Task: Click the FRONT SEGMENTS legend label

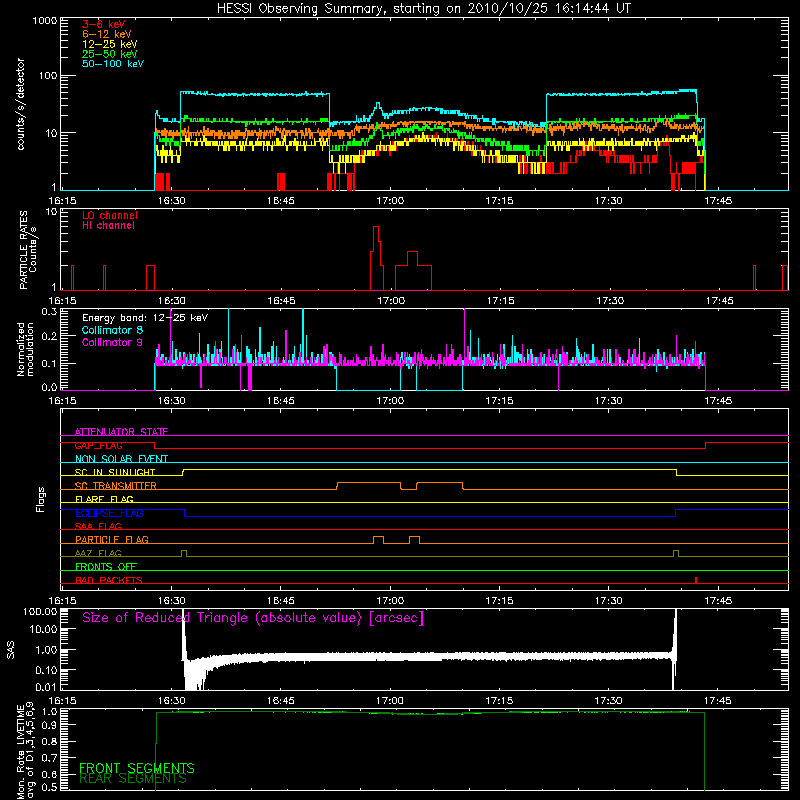Action: point(137,768)
